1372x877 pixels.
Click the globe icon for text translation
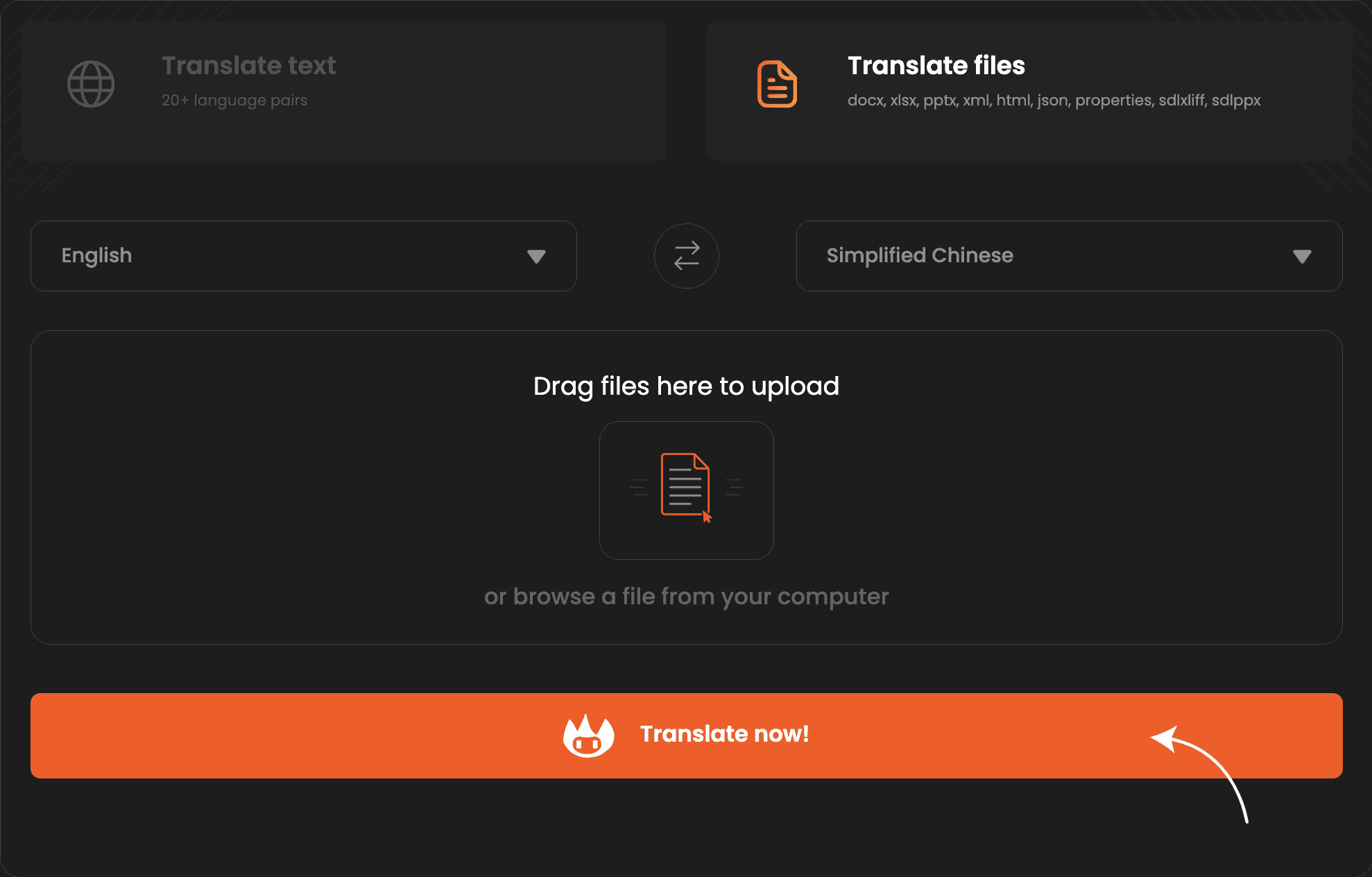coord(91,85)
